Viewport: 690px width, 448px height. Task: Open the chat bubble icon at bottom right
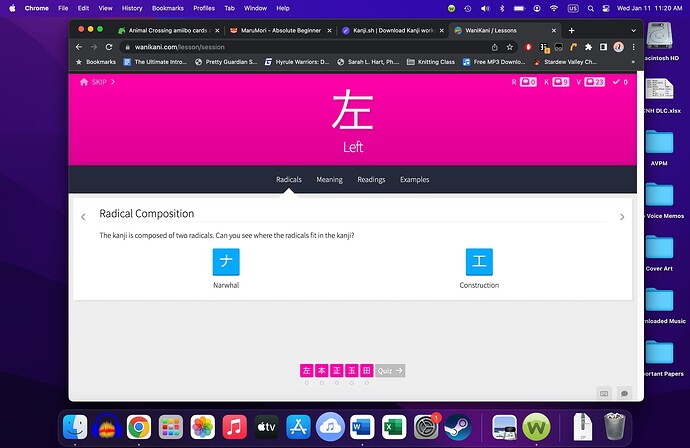click(x=624, y=393)
